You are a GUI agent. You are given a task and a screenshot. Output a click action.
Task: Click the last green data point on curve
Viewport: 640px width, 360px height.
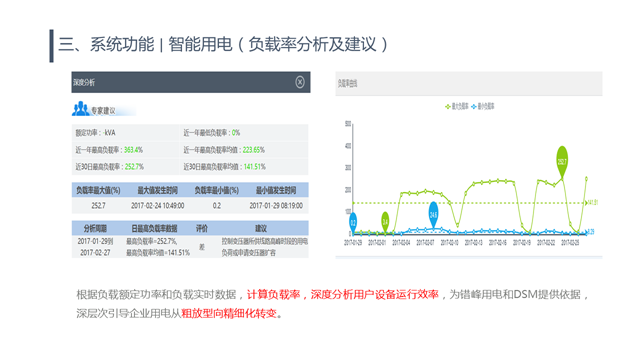pyautogui.click(x=587, y=178)
